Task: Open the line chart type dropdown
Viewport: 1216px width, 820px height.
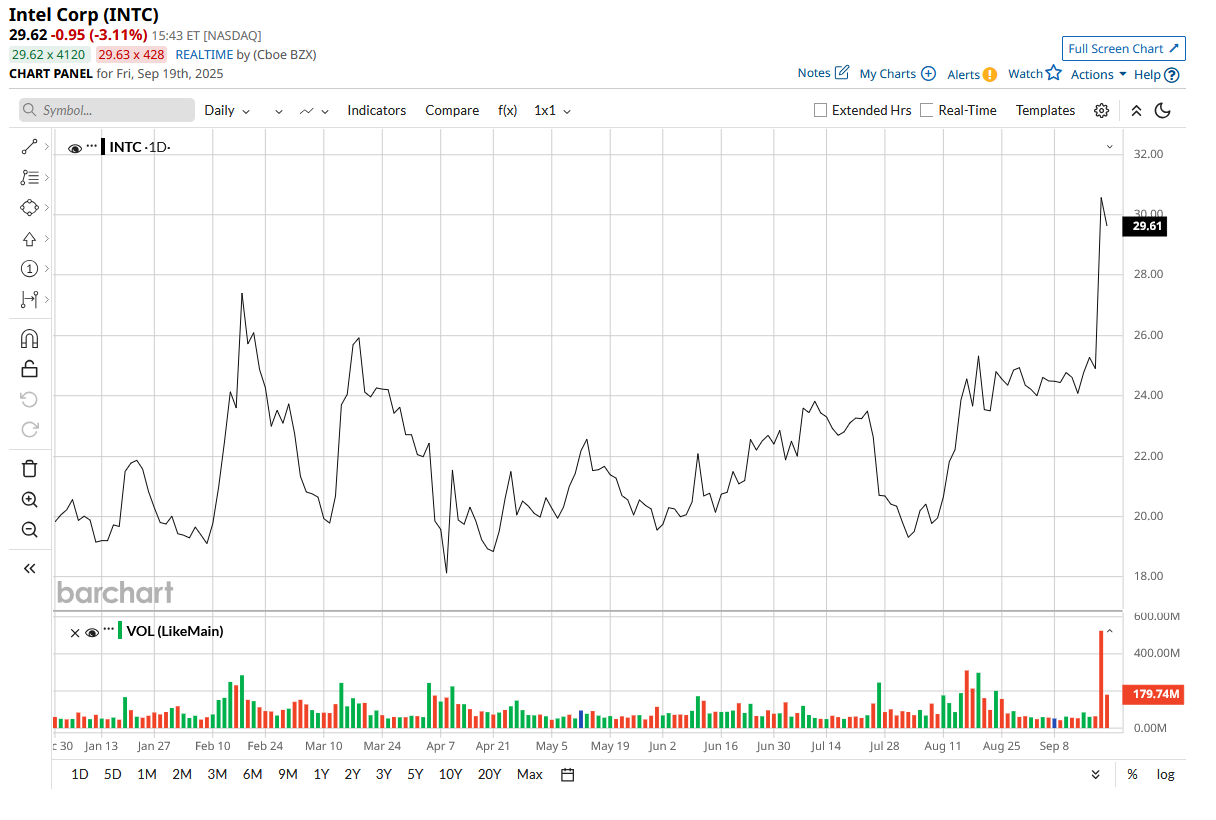Action: [x=314, y=110]
